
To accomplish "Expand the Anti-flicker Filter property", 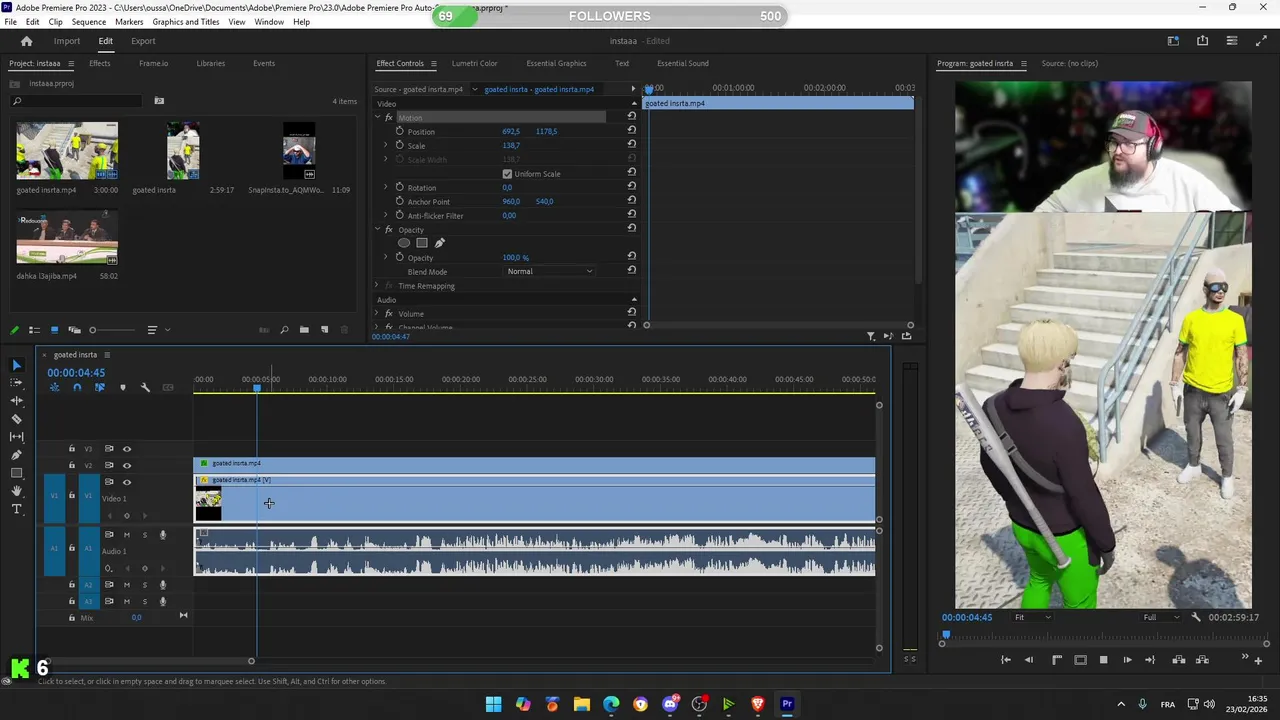I will 386,215.
